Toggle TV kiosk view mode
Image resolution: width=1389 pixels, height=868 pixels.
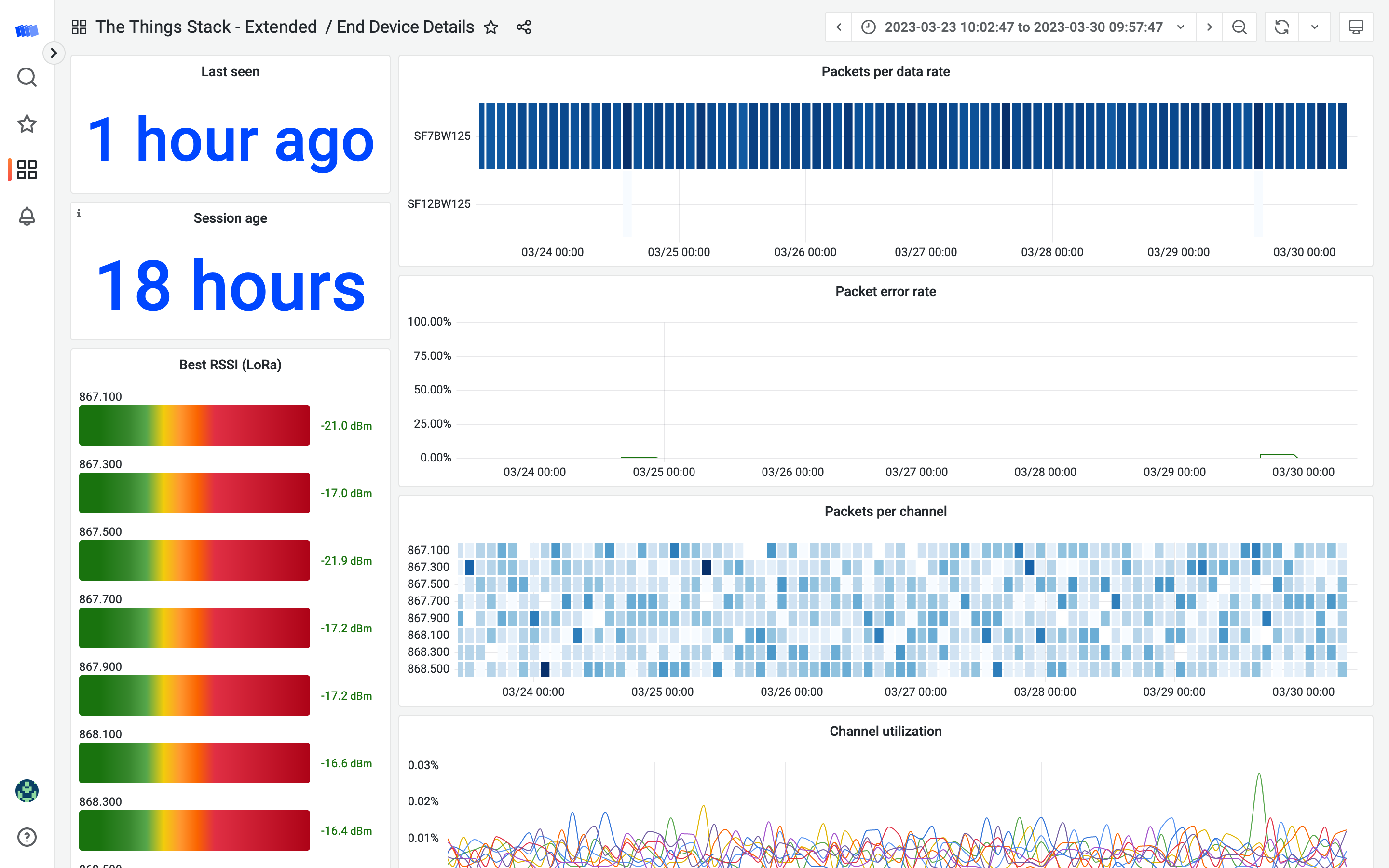pos(1356,27)
